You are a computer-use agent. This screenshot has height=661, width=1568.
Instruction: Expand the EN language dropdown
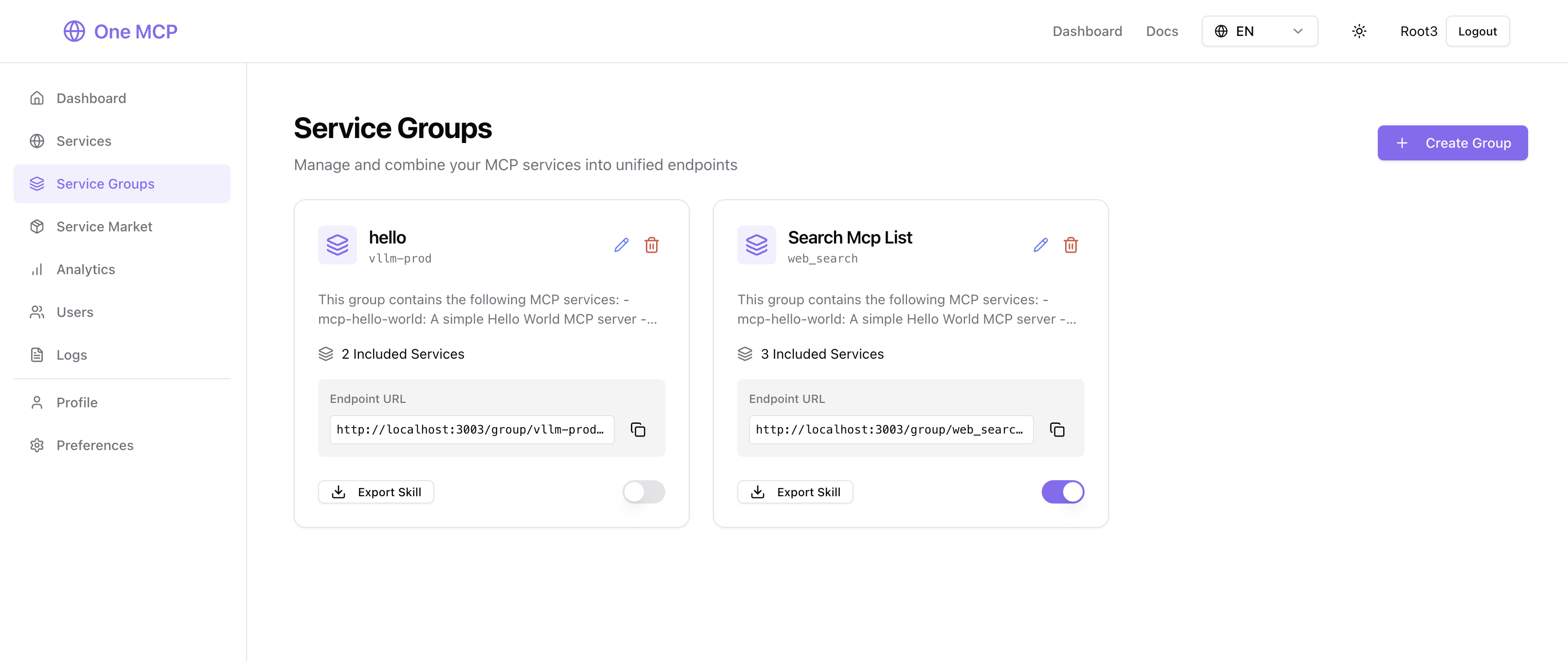click(1259, 31)
